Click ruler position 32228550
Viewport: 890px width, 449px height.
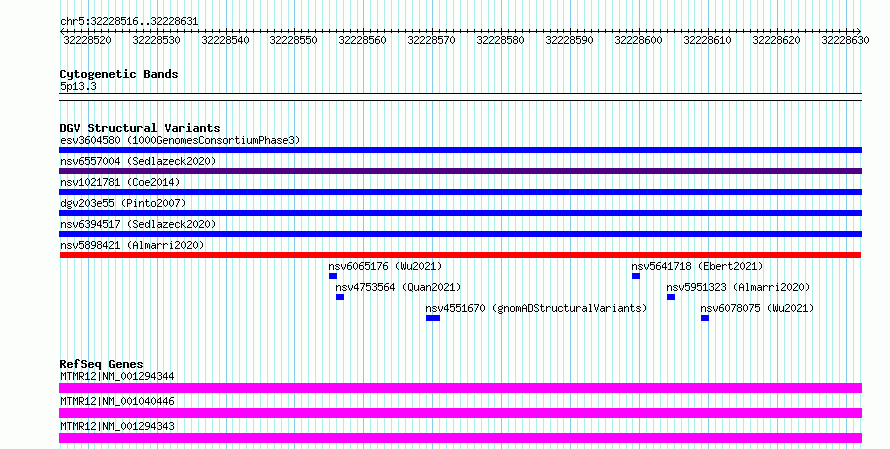click(293, 40)
